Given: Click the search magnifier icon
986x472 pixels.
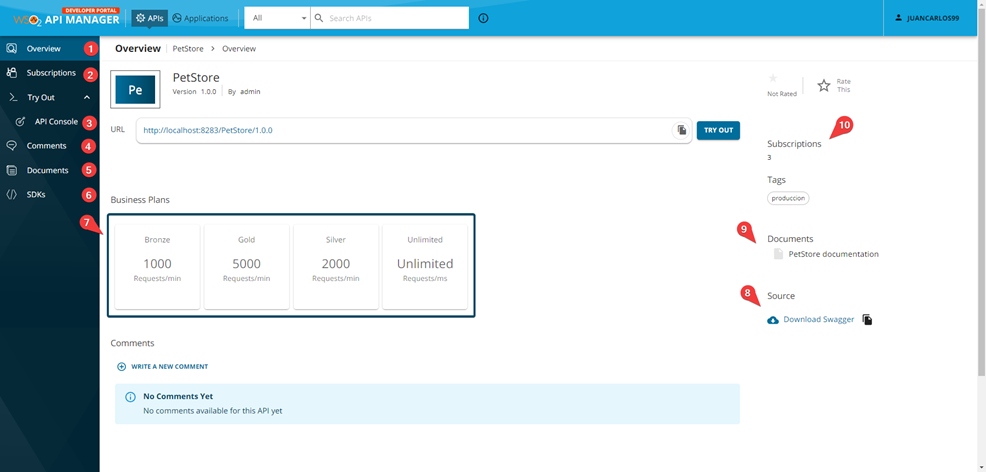Looking at the screenshot, I should [x=319, y=18].
